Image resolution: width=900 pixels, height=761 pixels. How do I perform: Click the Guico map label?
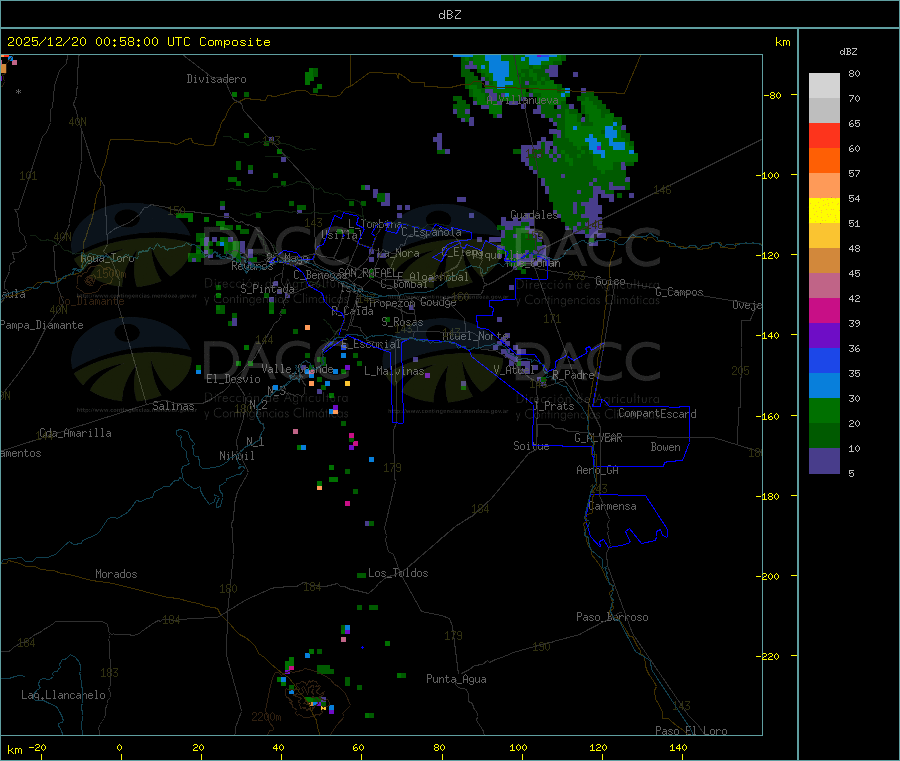(610, 281)
